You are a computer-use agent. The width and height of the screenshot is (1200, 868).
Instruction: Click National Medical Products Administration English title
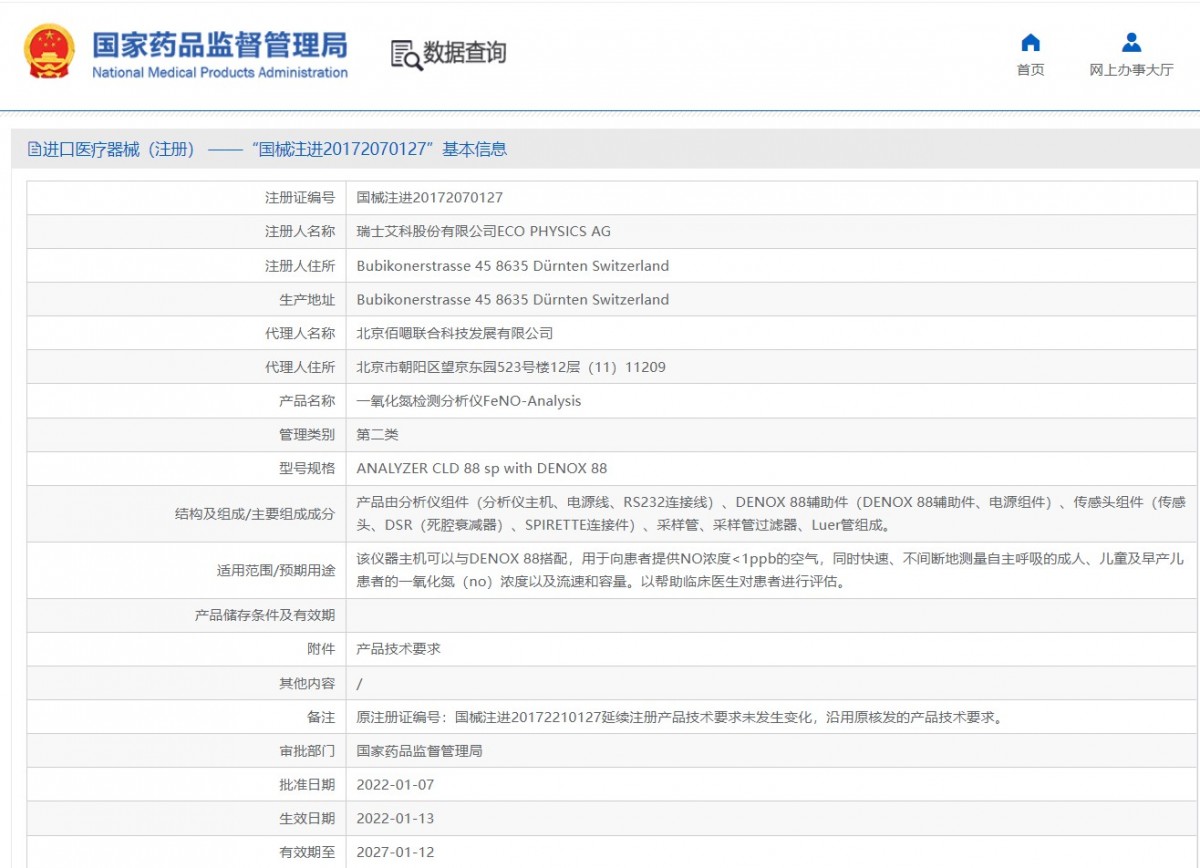click(220, 73)
